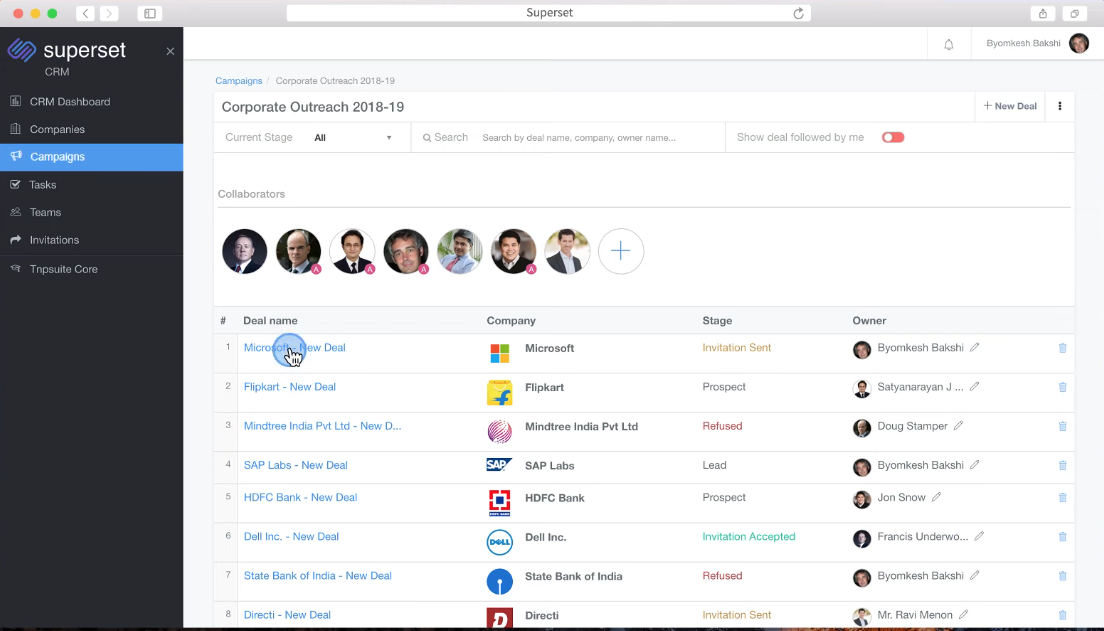Close the sidebar with the X icon
1104x631 pixels.
pyautogui.click(x=170, y=51)
